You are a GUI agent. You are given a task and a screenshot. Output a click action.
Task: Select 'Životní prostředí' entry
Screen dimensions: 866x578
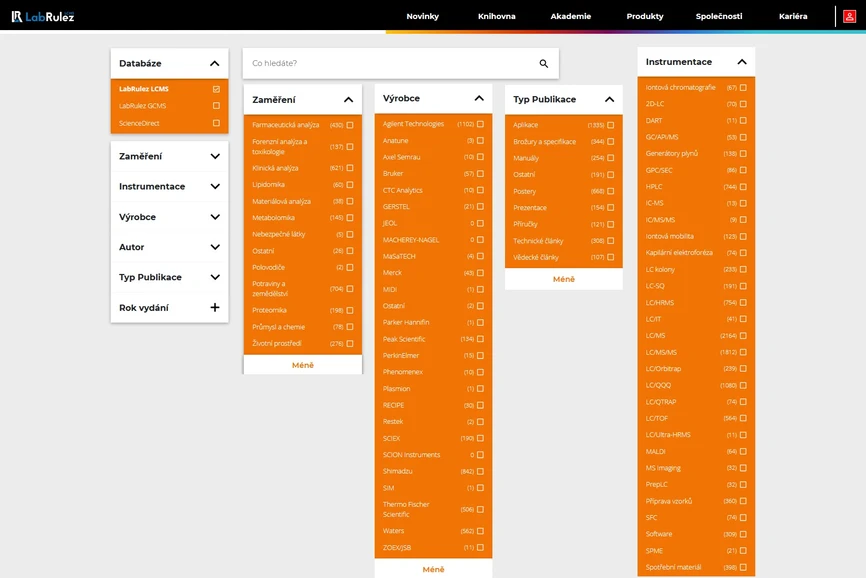[x=303, y=343]
